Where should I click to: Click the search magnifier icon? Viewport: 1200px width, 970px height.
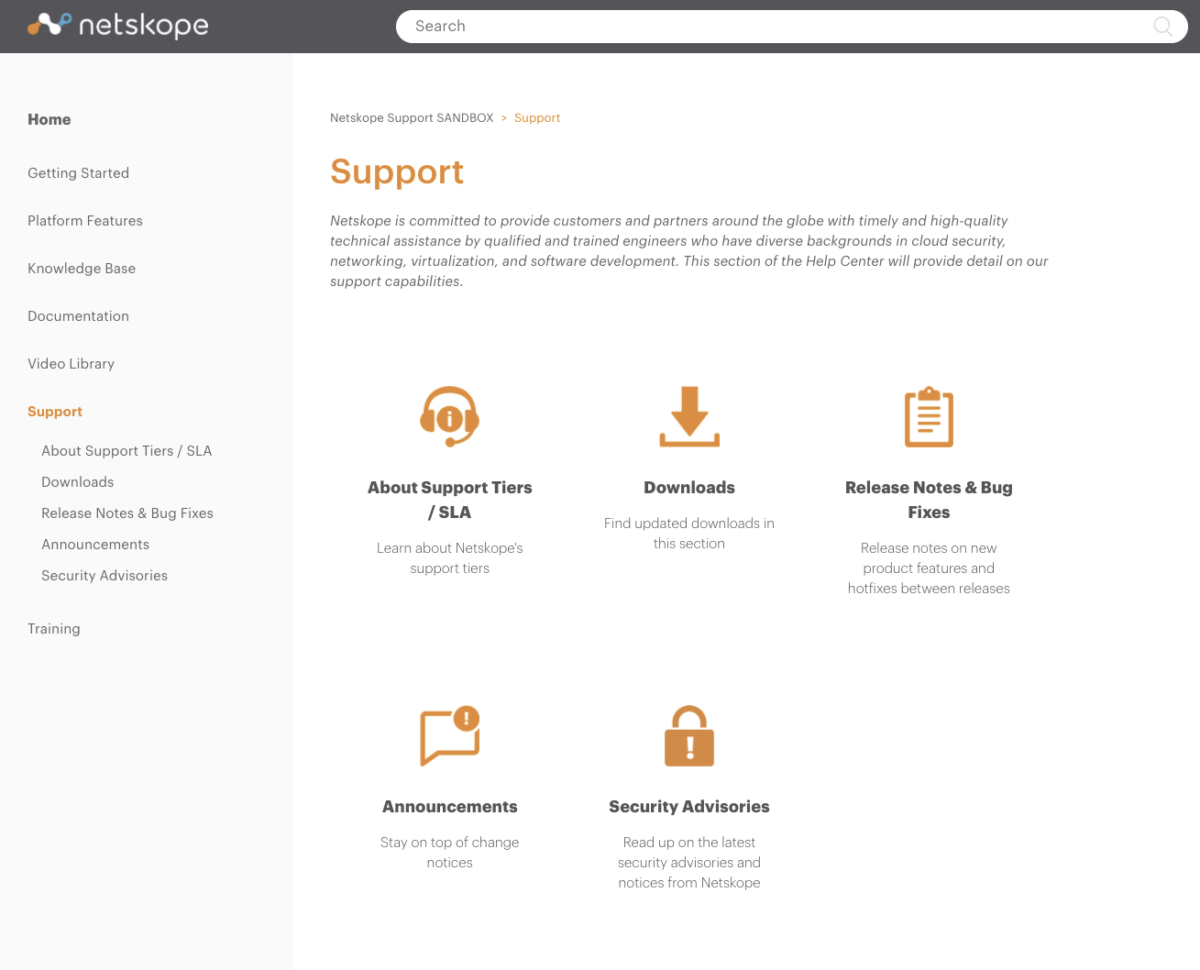click(1163, 27)
